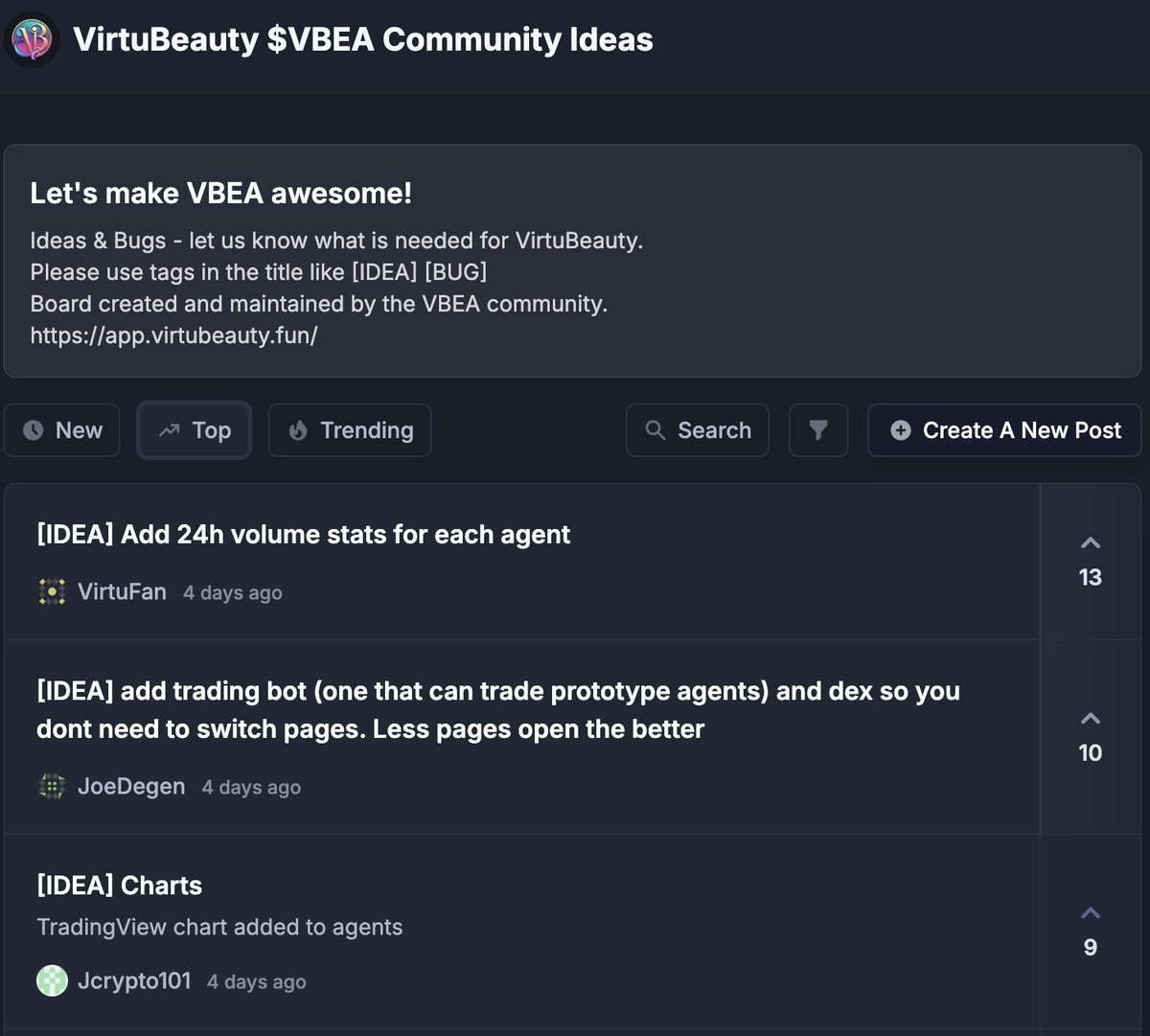Open VirtuBeauty $VBEA Community Ideas title
The image size is (1150, 1036).
pos(363,39)
